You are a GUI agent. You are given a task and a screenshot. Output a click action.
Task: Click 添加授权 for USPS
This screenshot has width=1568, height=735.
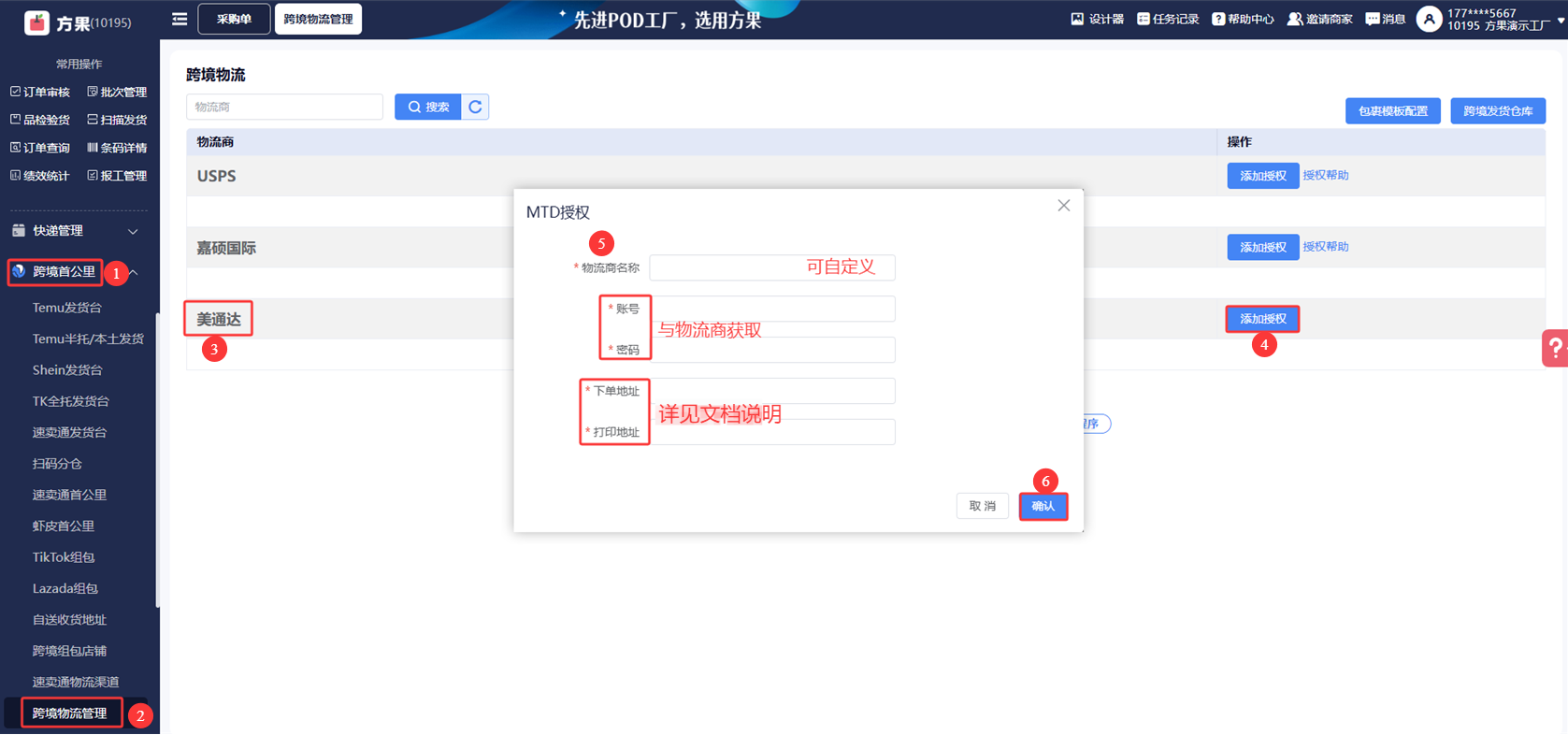click(x=1263, y=176)
